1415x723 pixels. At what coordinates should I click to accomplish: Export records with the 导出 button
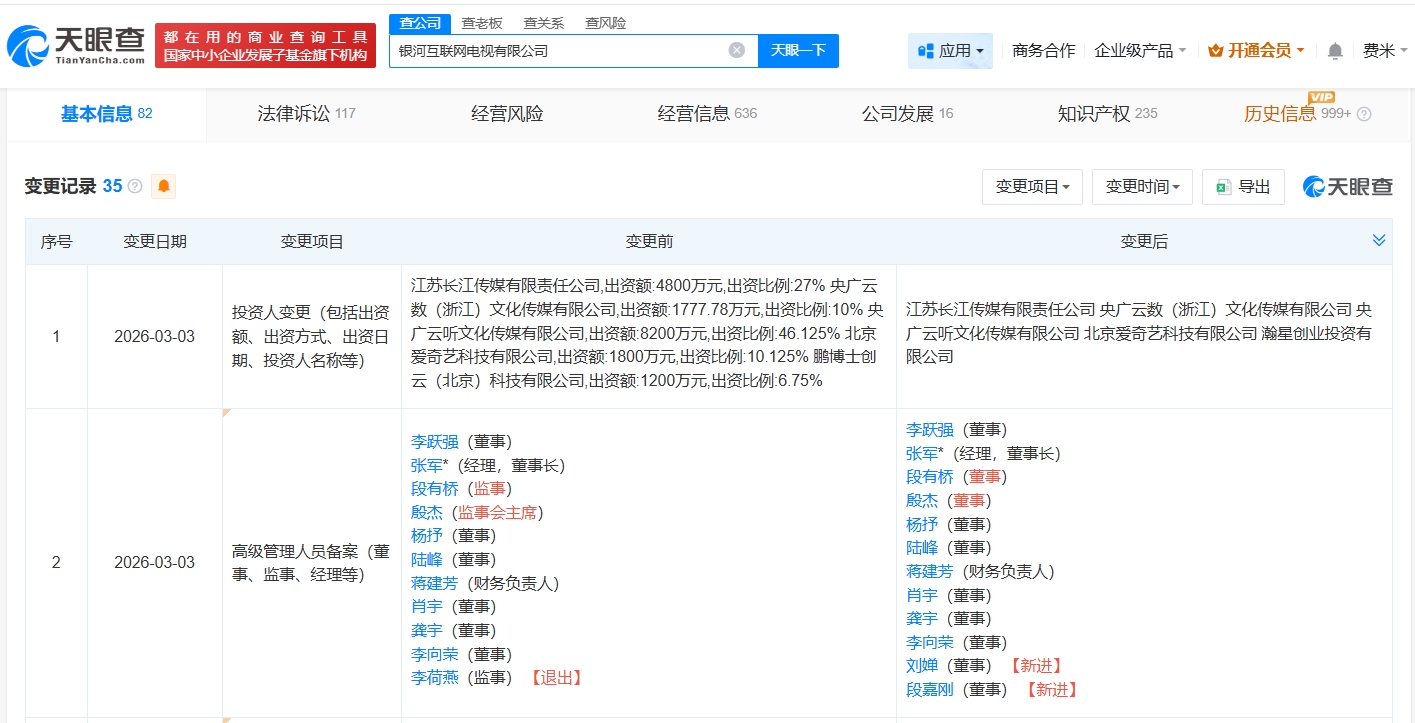coord(1243,187)
